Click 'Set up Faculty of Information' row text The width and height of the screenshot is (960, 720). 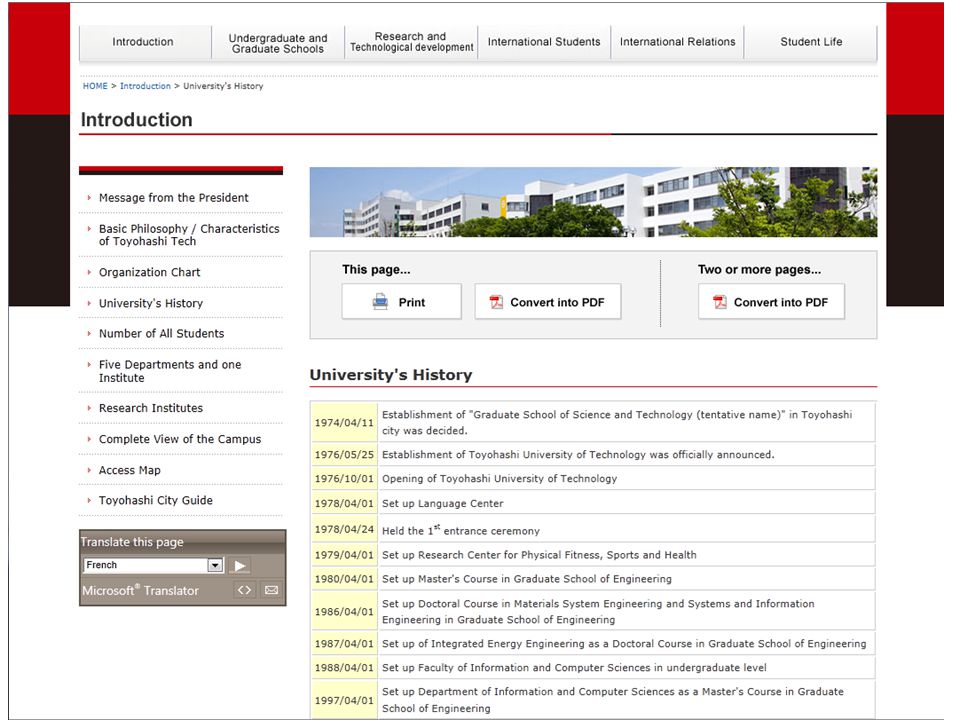point(574,668)
